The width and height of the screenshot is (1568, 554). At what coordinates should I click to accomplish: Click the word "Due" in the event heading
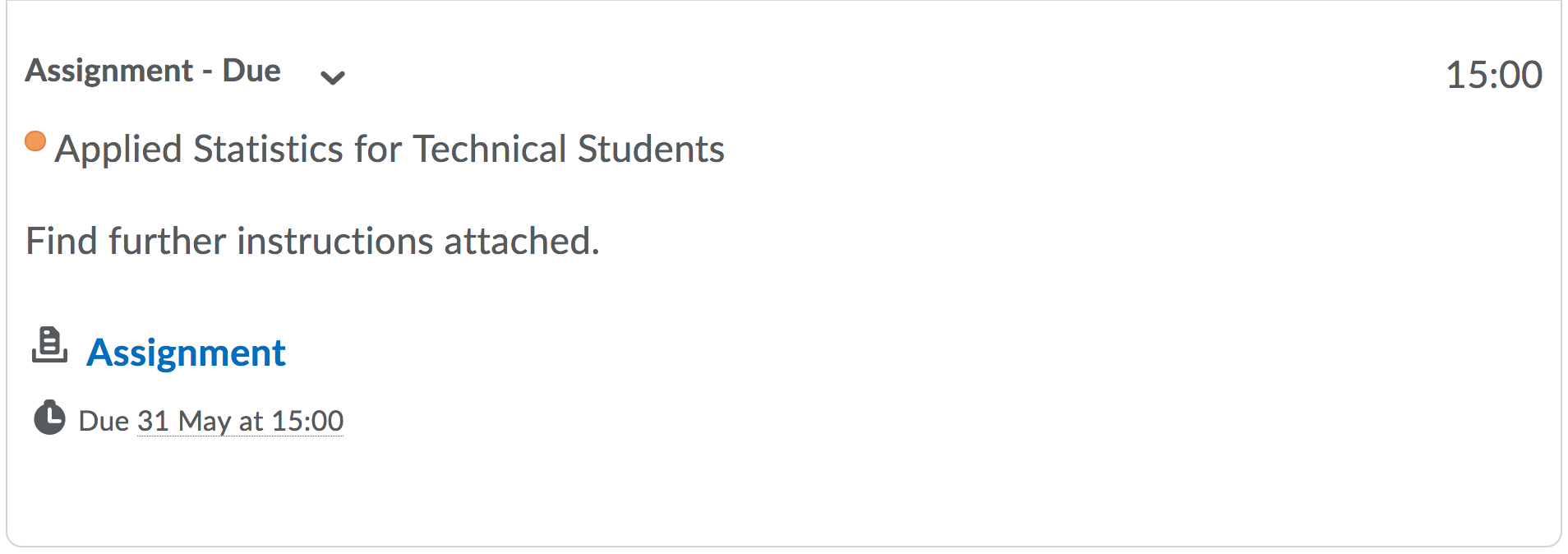[x=251, y=71]
